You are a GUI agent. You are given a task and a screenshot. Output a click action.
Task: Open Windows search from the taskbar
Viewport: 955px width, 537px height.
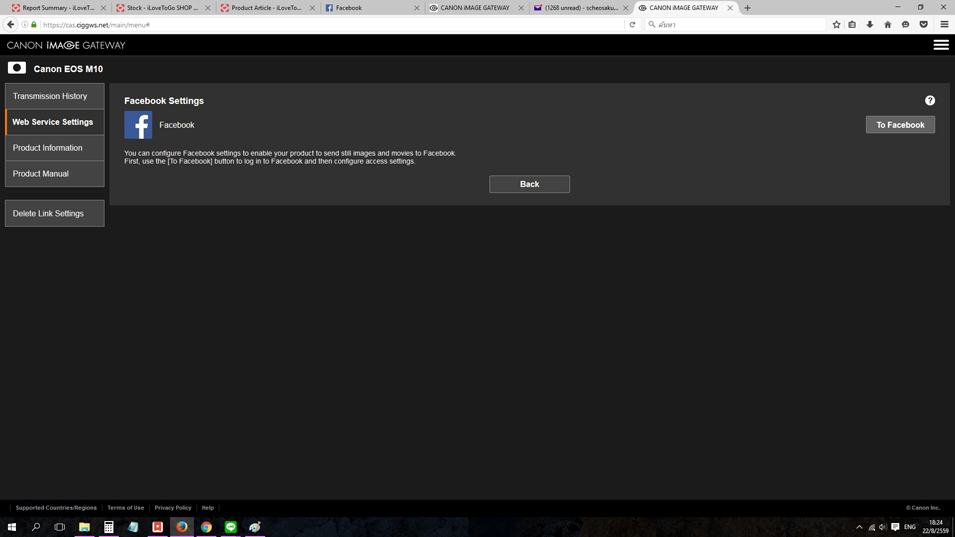click(x=35, y=527)
